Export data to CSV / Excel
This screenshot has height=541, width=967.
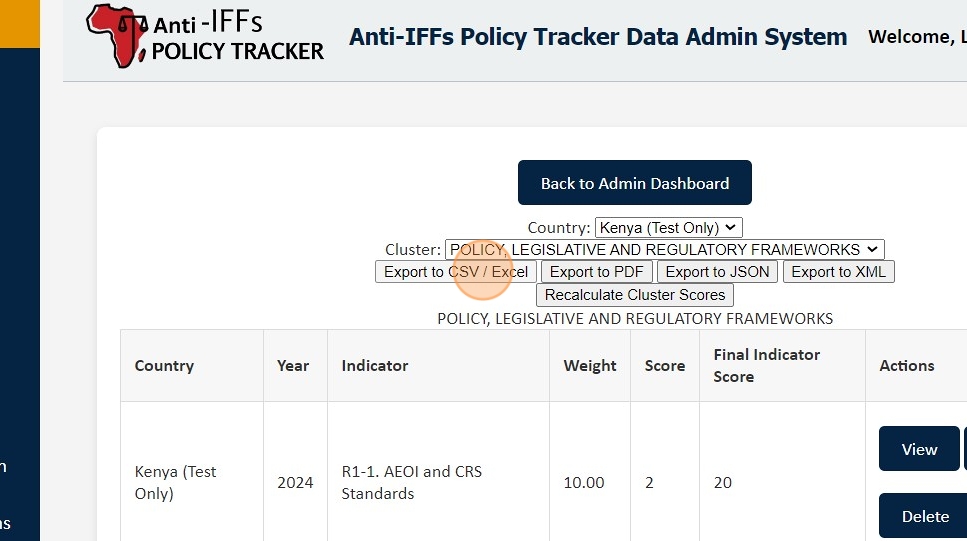pos(456,272)
